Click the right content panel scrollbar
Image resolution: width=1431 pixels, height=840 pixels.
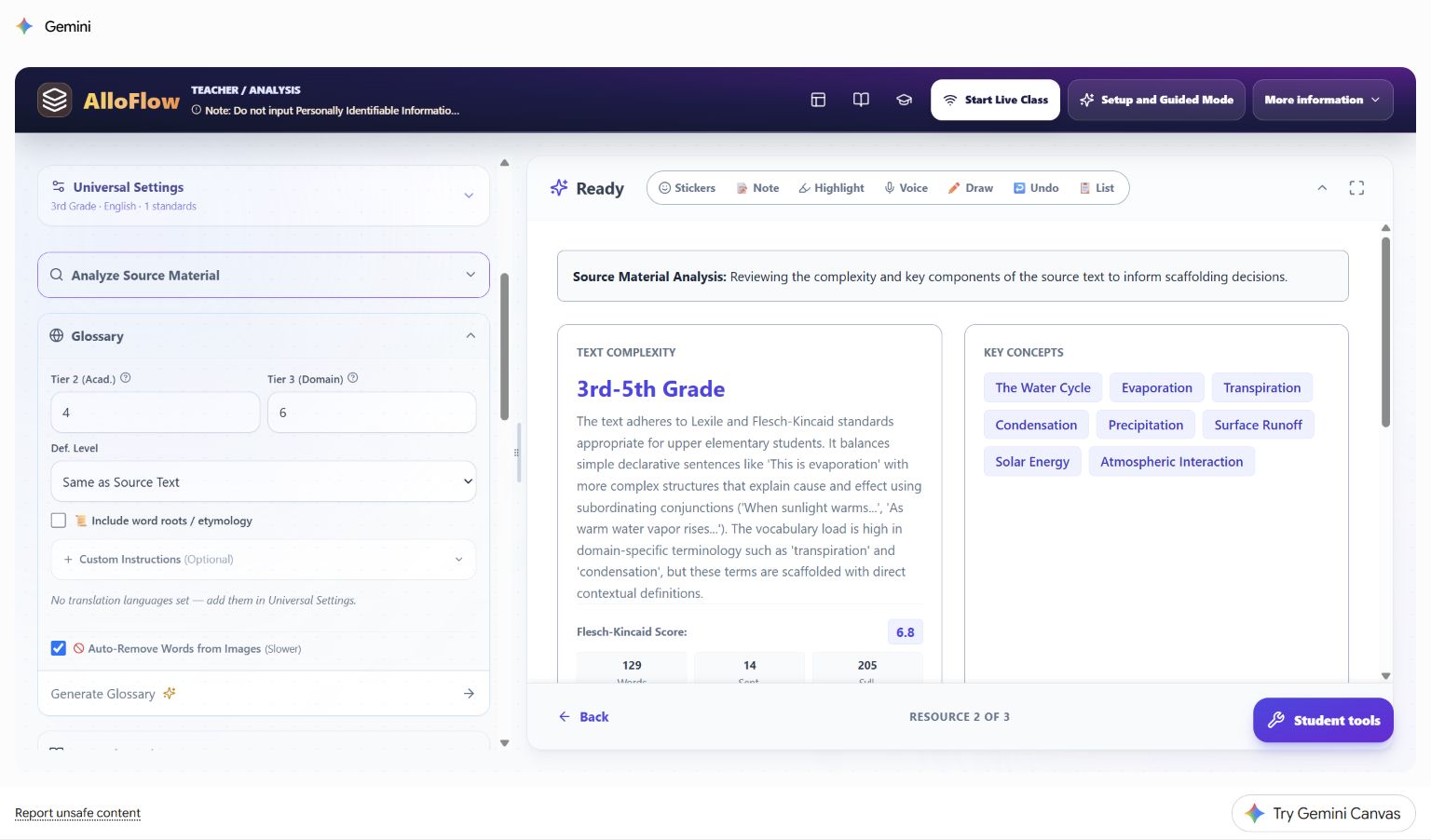(x=1385, y=332)
